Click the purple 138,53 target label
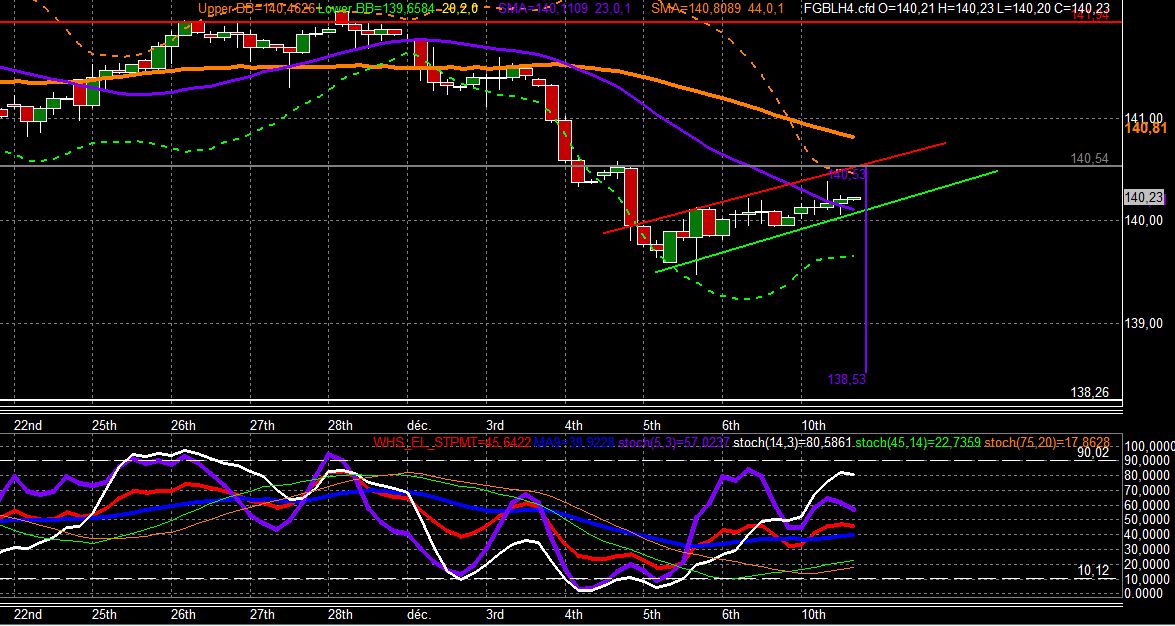Viewport: 1175px width, 626px height. 847,379
